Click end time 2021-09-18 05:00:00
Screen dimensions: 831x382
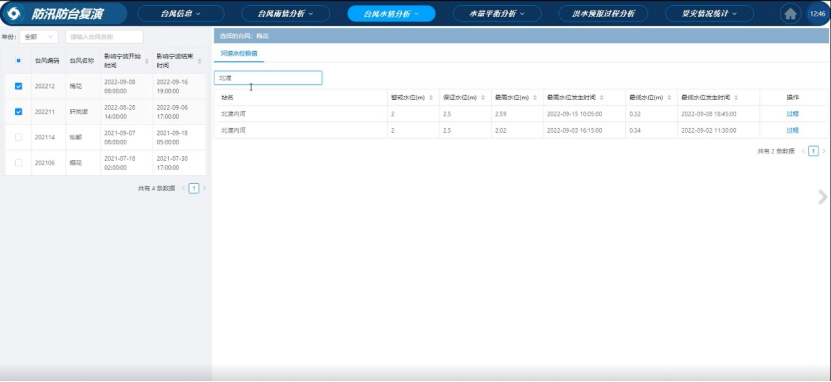(x=172, y=137)
